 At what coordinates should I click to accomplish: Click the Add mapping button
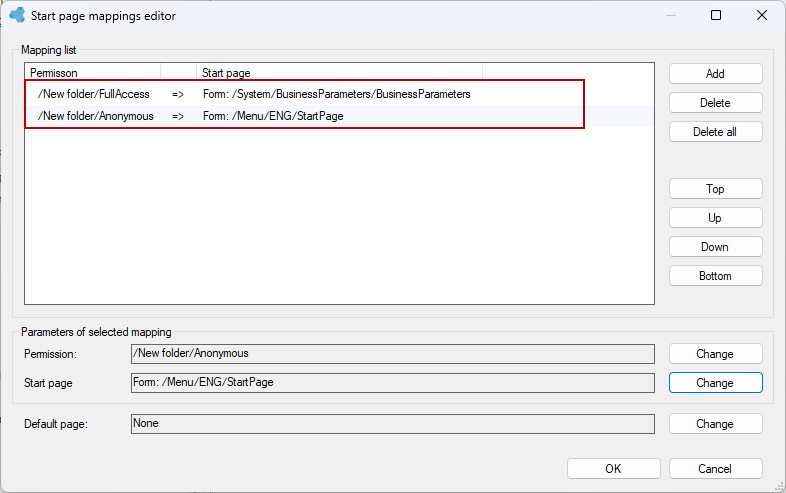[715, 74]
